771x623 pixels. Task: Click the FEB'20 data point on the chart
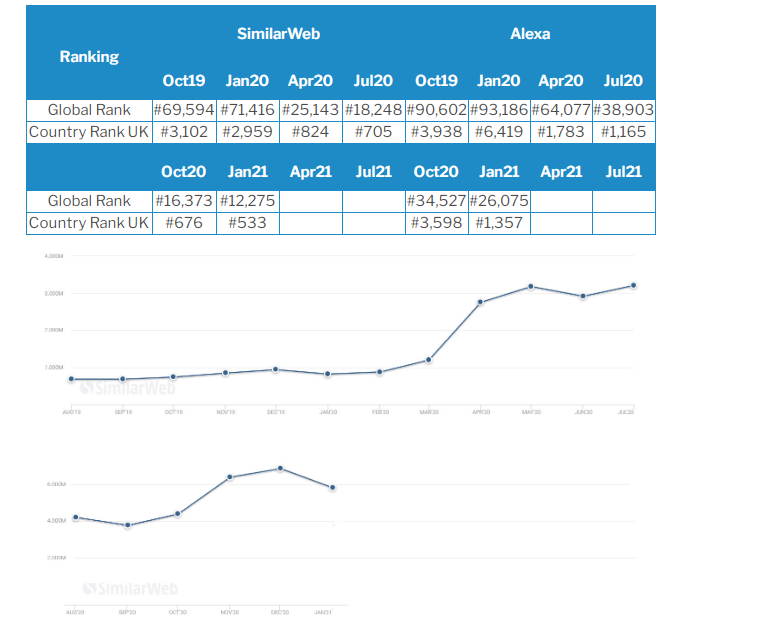[380, 372]
